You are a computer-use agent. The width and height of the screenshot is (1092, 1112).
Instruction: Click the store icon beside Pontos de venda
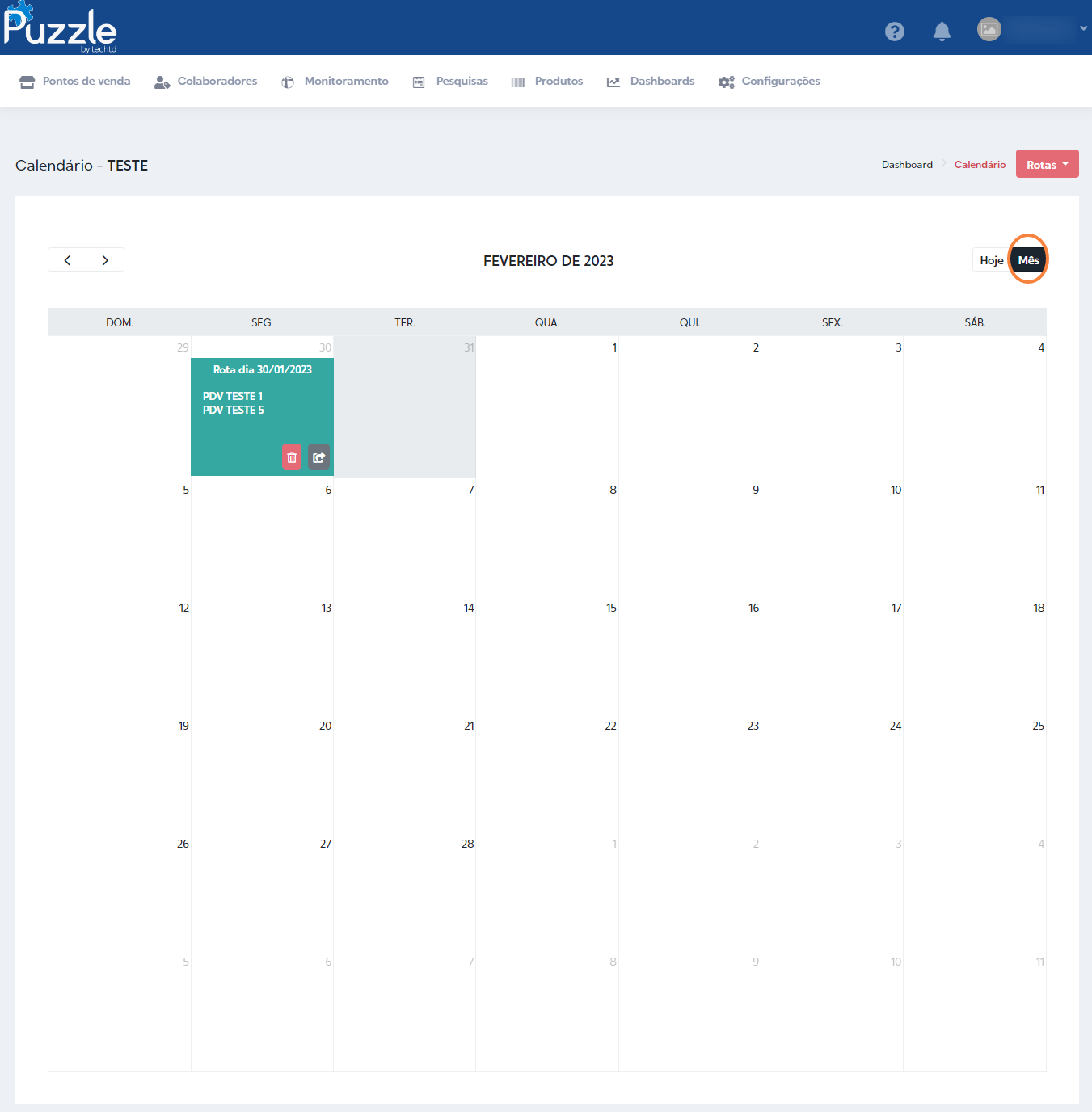pyautogui.click(x=27, y=82)
